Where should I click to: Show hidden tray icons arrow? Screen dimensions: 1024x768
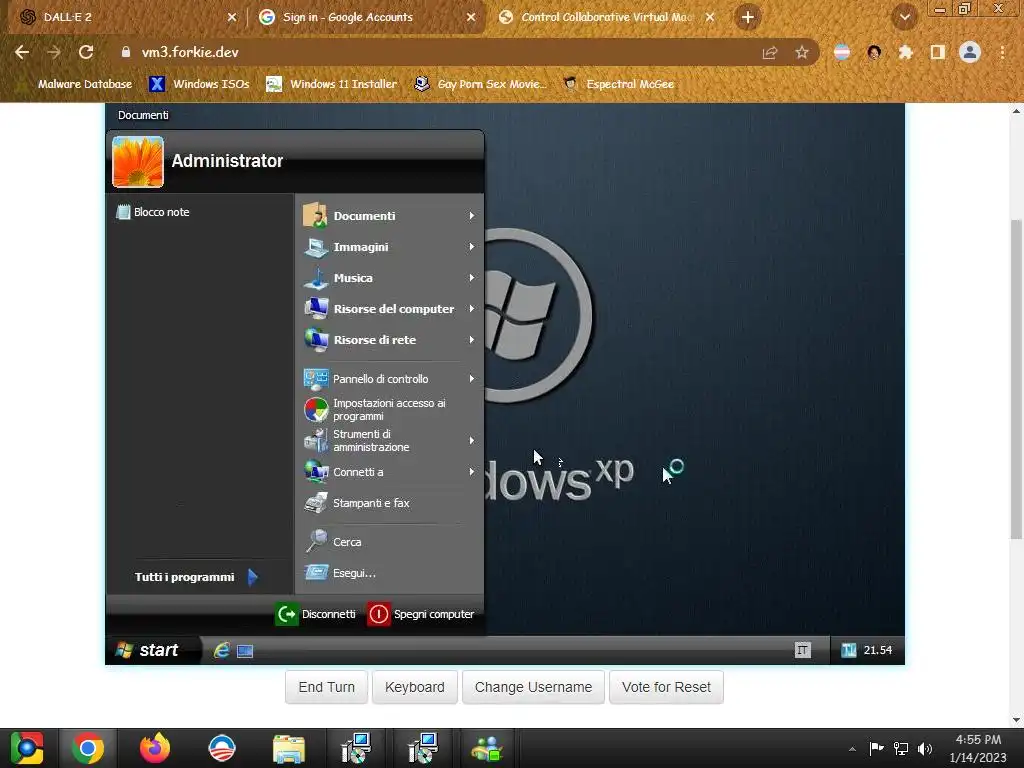(x=852, y=749)
